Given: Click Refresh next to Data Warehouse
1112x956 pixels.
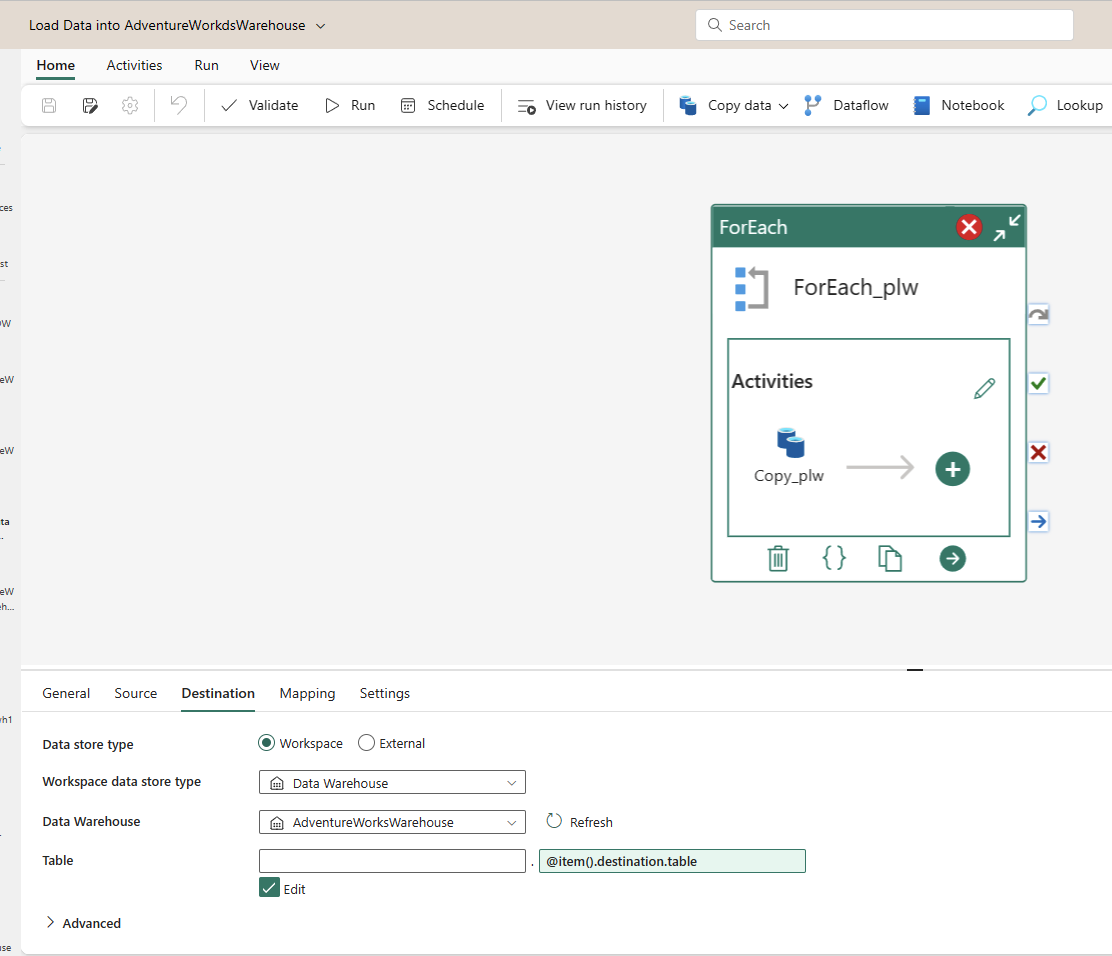Looking at the screenshot, I should point(579,822).
